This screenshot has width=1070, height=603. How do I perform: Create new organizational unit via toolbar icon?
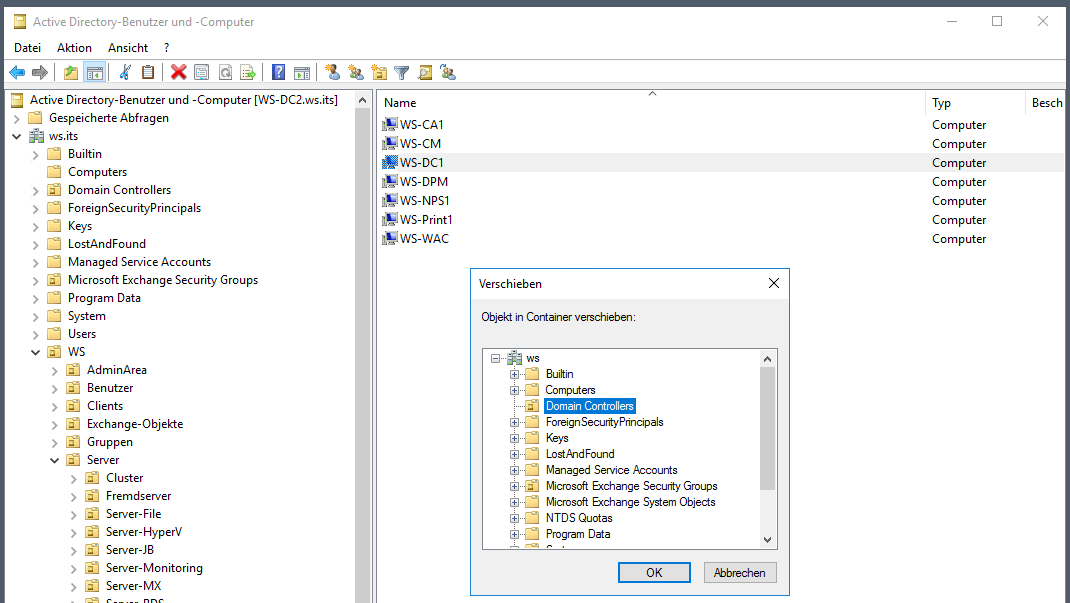(x=379, y=72)
